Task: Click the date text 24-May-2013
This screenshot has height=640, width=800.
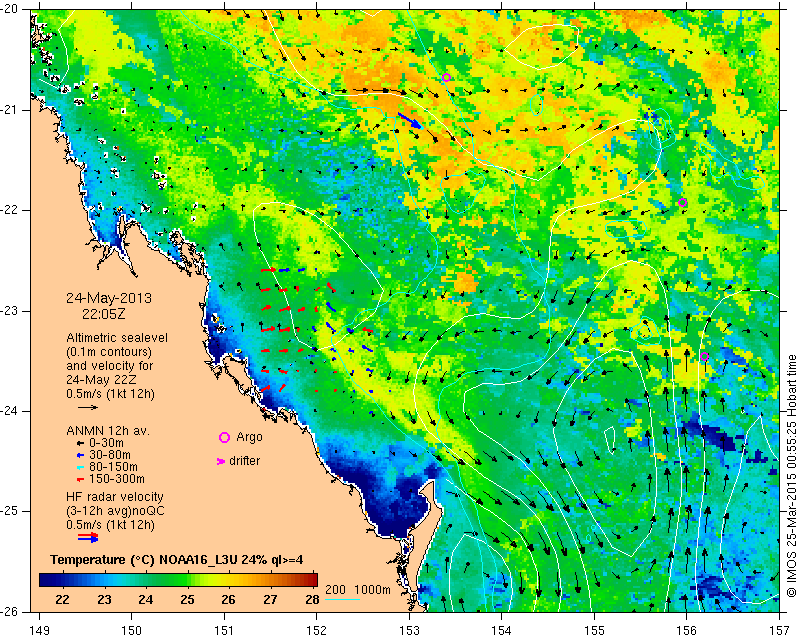Action: point(109,298)
